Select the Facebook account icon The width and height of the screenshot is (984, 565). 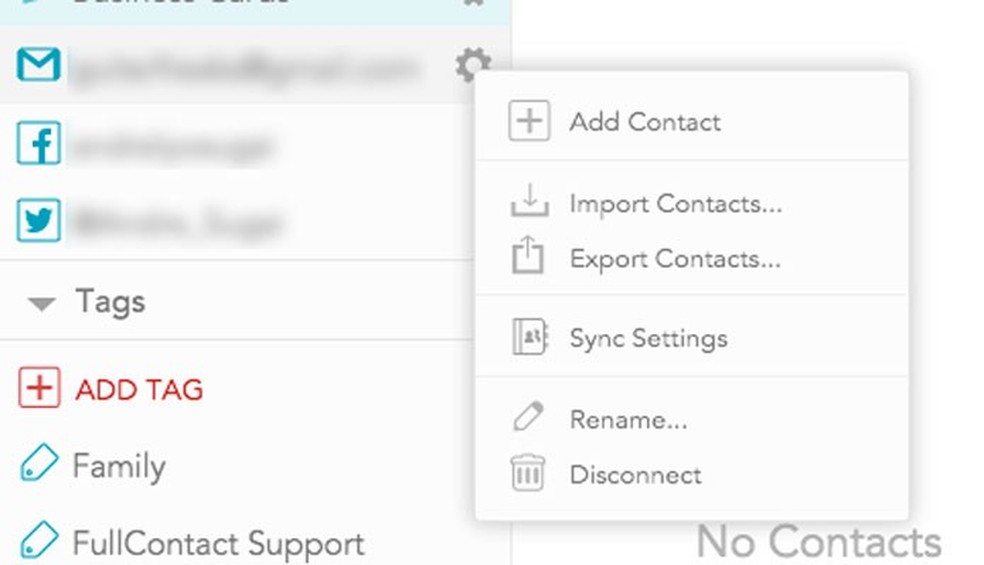tap(39, 146)
